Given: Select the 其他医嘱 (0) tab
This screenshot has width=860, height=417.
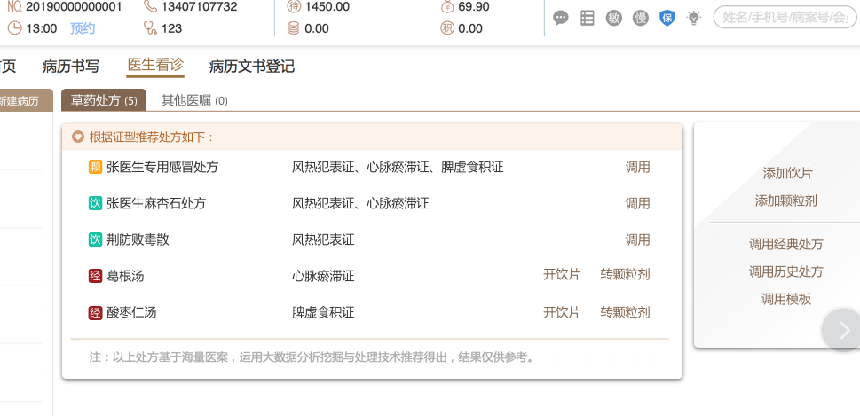Looking at the screenshot, I should pyautogui.click(x=194, y=100).
